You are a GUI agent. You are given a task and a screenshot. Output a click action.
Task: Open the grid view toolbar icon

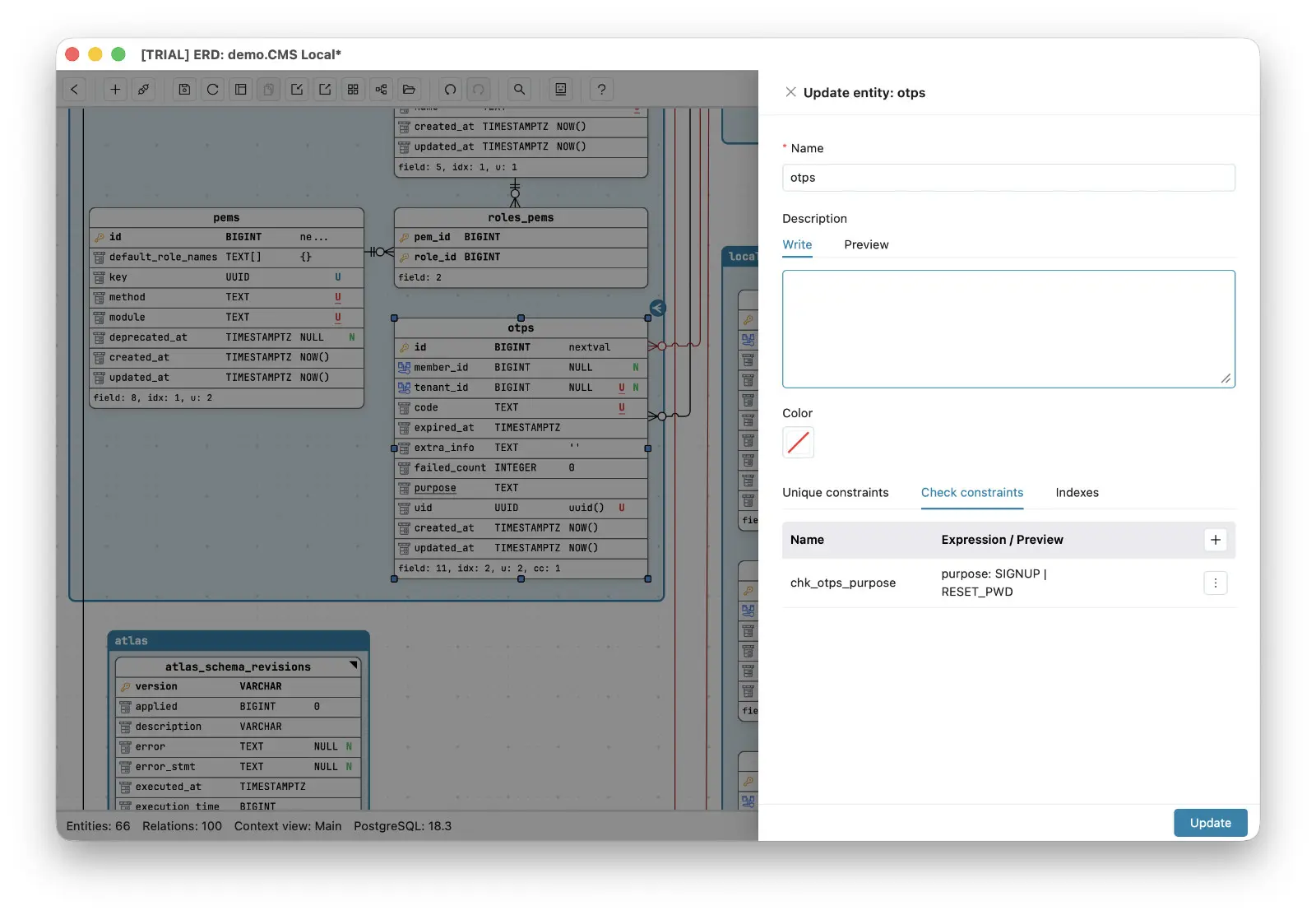pos(353,90)
